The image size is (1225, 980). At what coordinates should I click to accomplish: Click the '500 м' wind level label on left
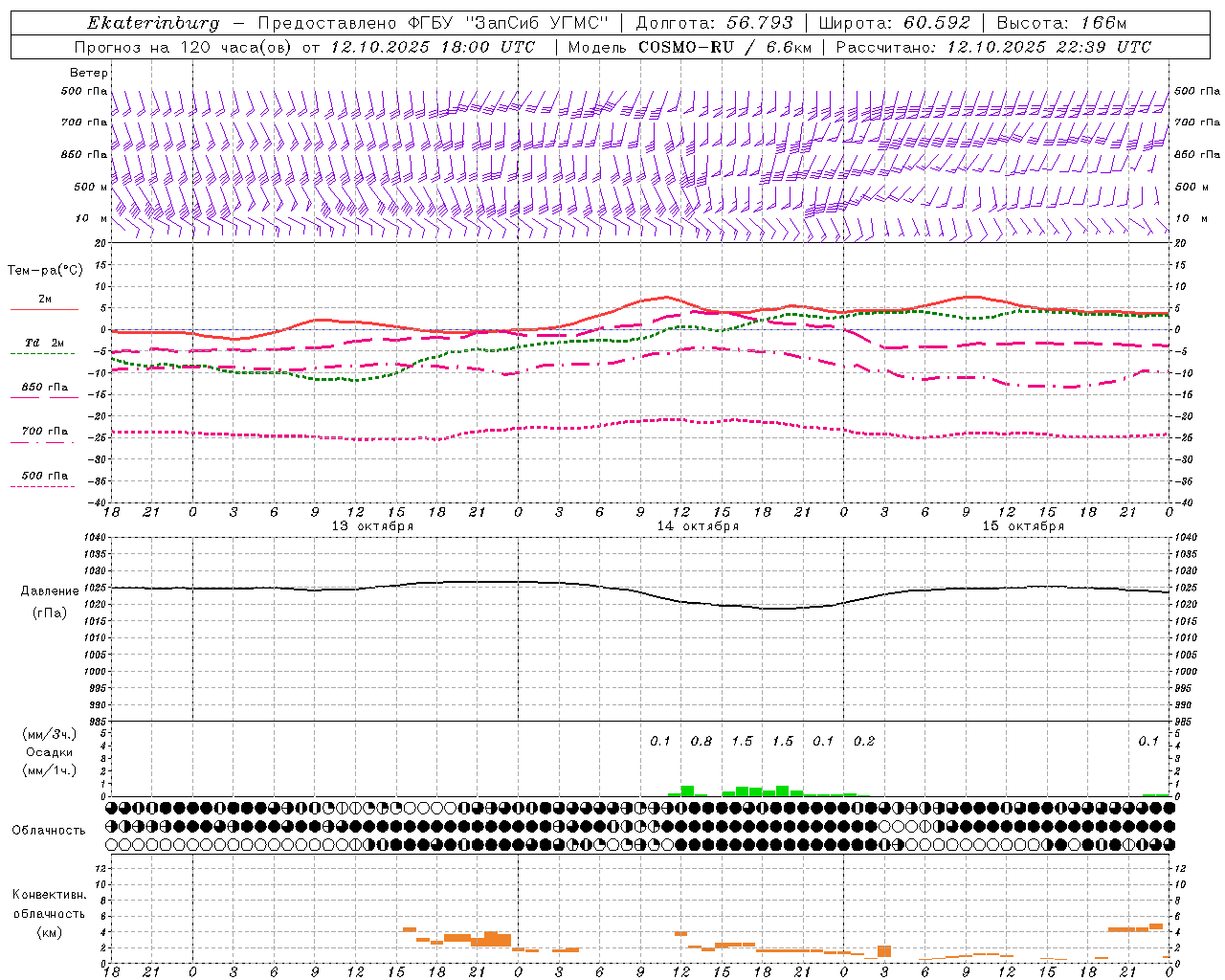point(91,187)
